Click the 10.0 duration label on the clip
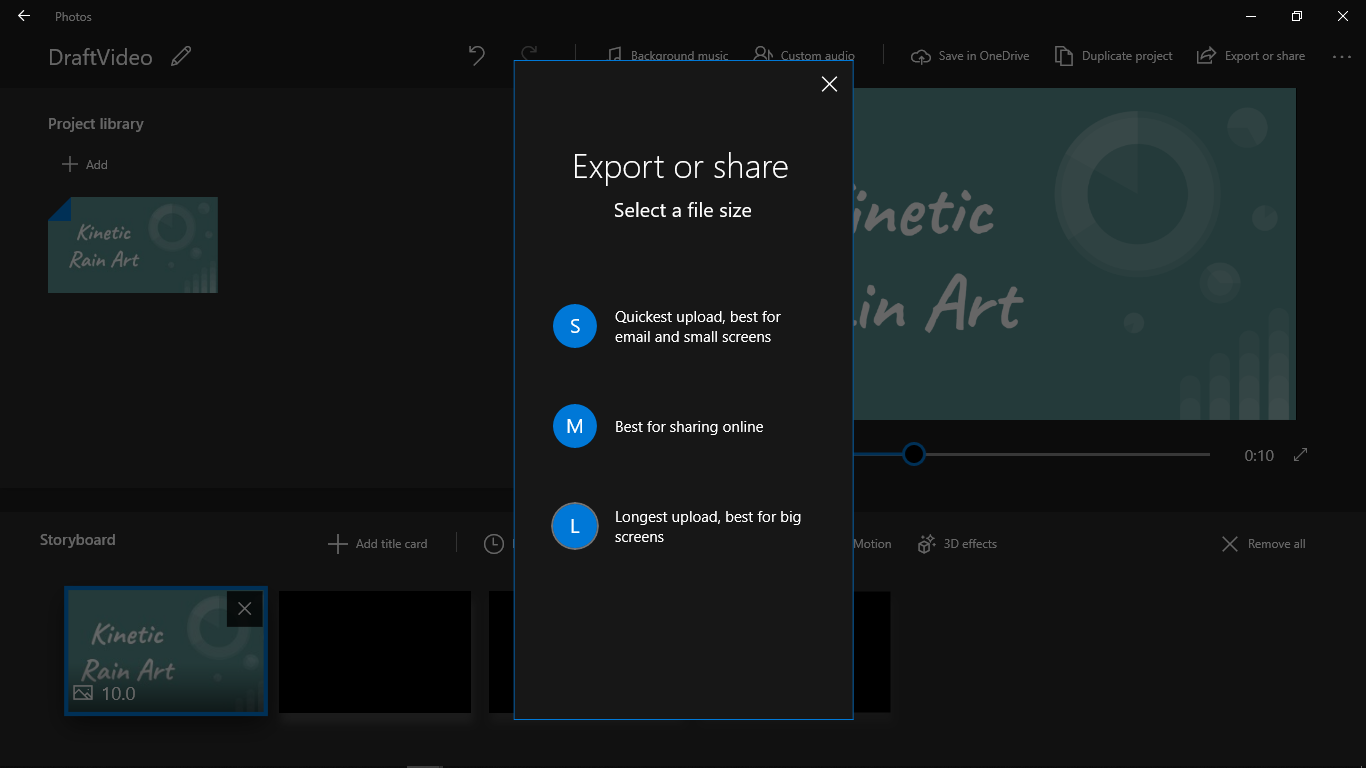This screenshot has width=1366, height=768. 118,693
